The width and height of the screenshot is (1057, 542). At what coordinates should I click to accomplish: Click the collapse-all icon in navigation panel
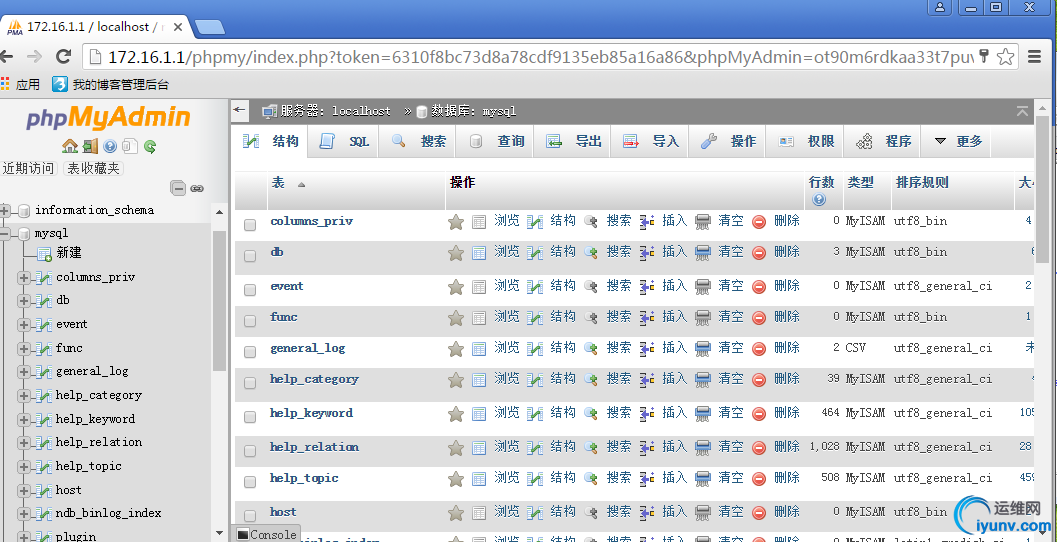178,188
